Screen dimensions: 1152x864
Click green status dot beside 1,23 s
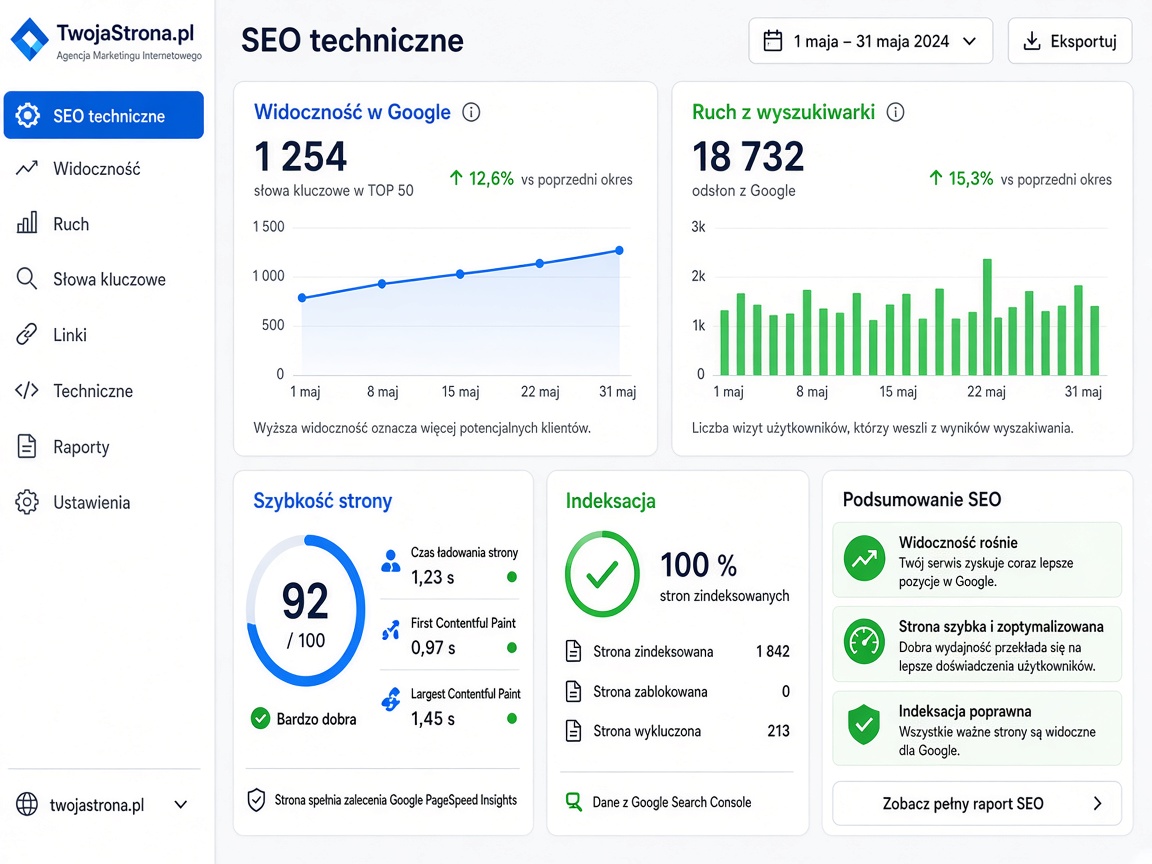coord(512,577)
